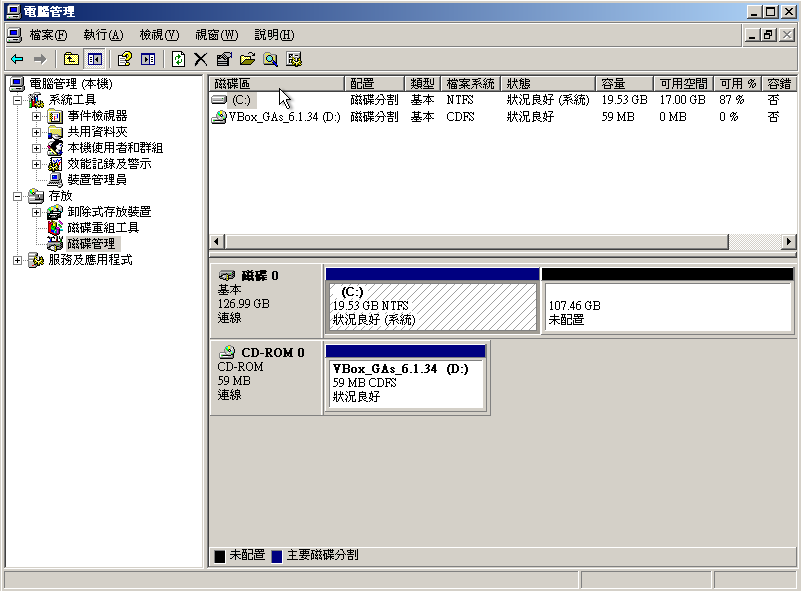Click the black 未配置 legend swatch
Viewport: 801px width, 591px height.
tap(220, 556)
